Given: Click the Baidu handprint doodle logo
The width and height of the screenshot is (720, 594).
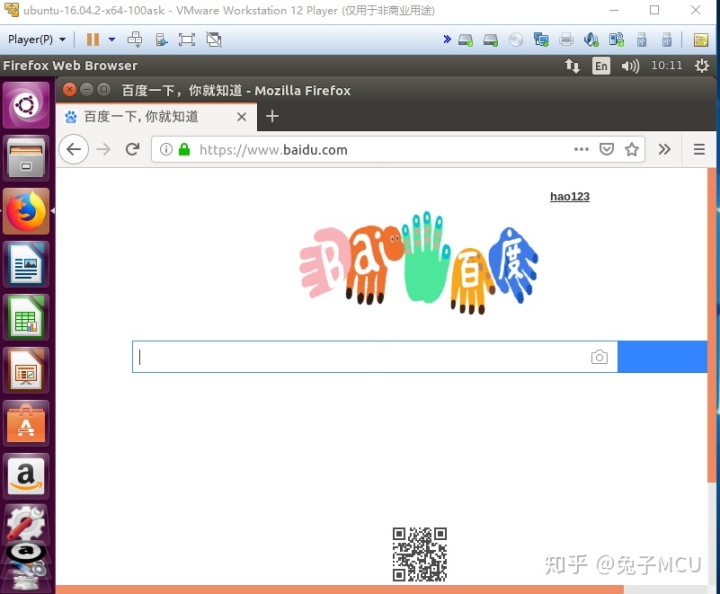Looking at the screenshot, I should click(418, 264).
